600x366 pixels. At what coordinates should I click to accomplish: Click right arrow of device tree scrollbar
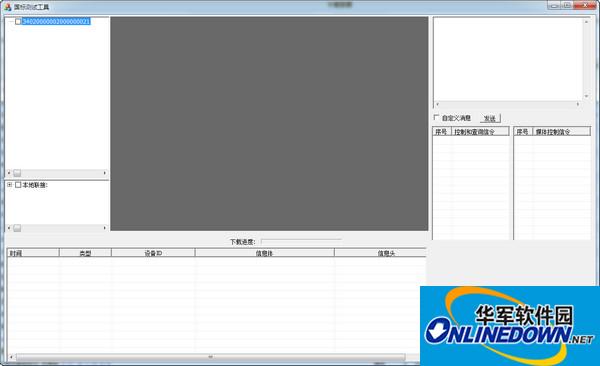[x=105, y=173]
